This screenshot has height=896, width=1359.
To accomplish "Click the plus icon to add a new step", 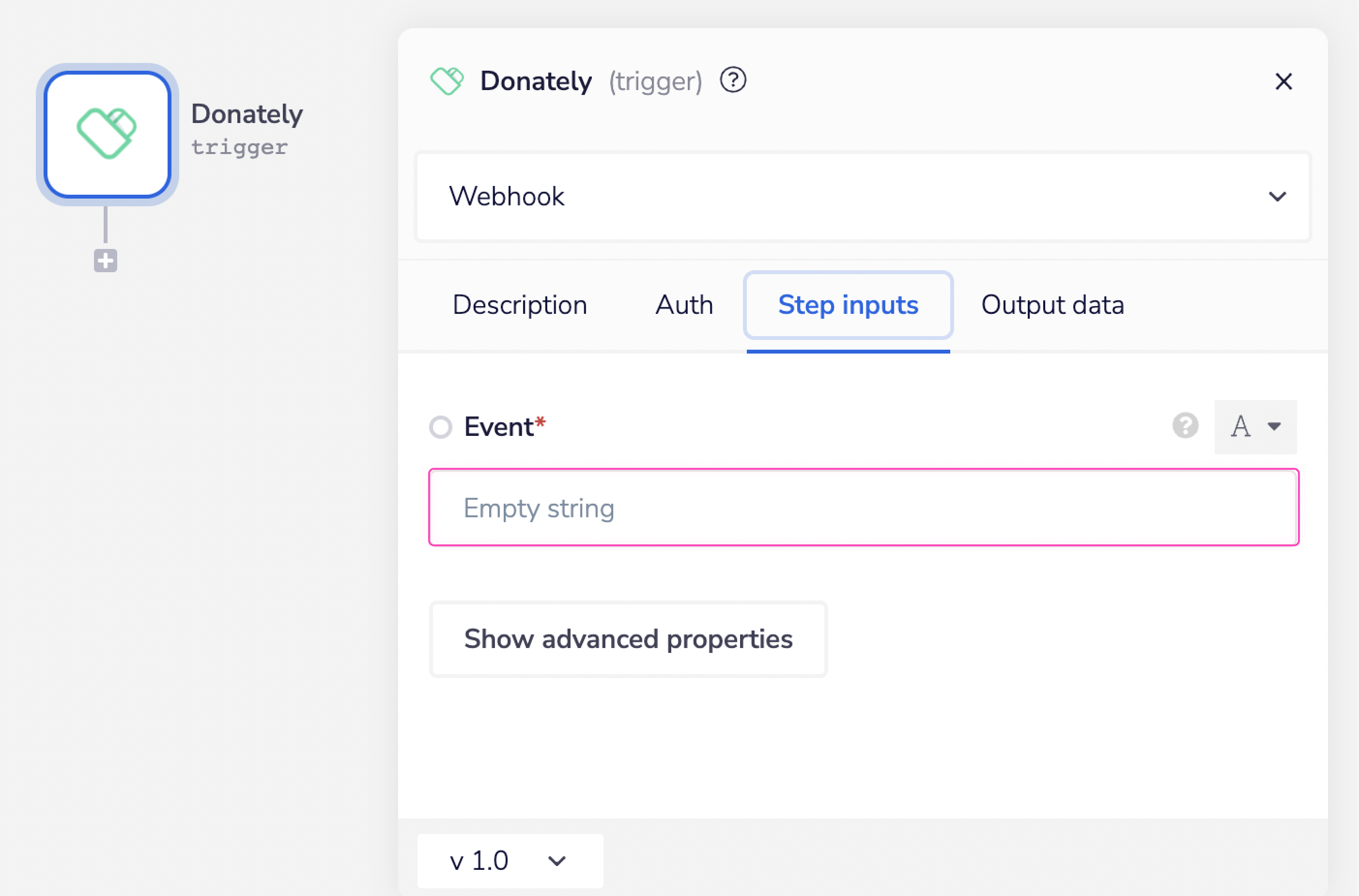I will pyautogui.click(x=105, y=261).
